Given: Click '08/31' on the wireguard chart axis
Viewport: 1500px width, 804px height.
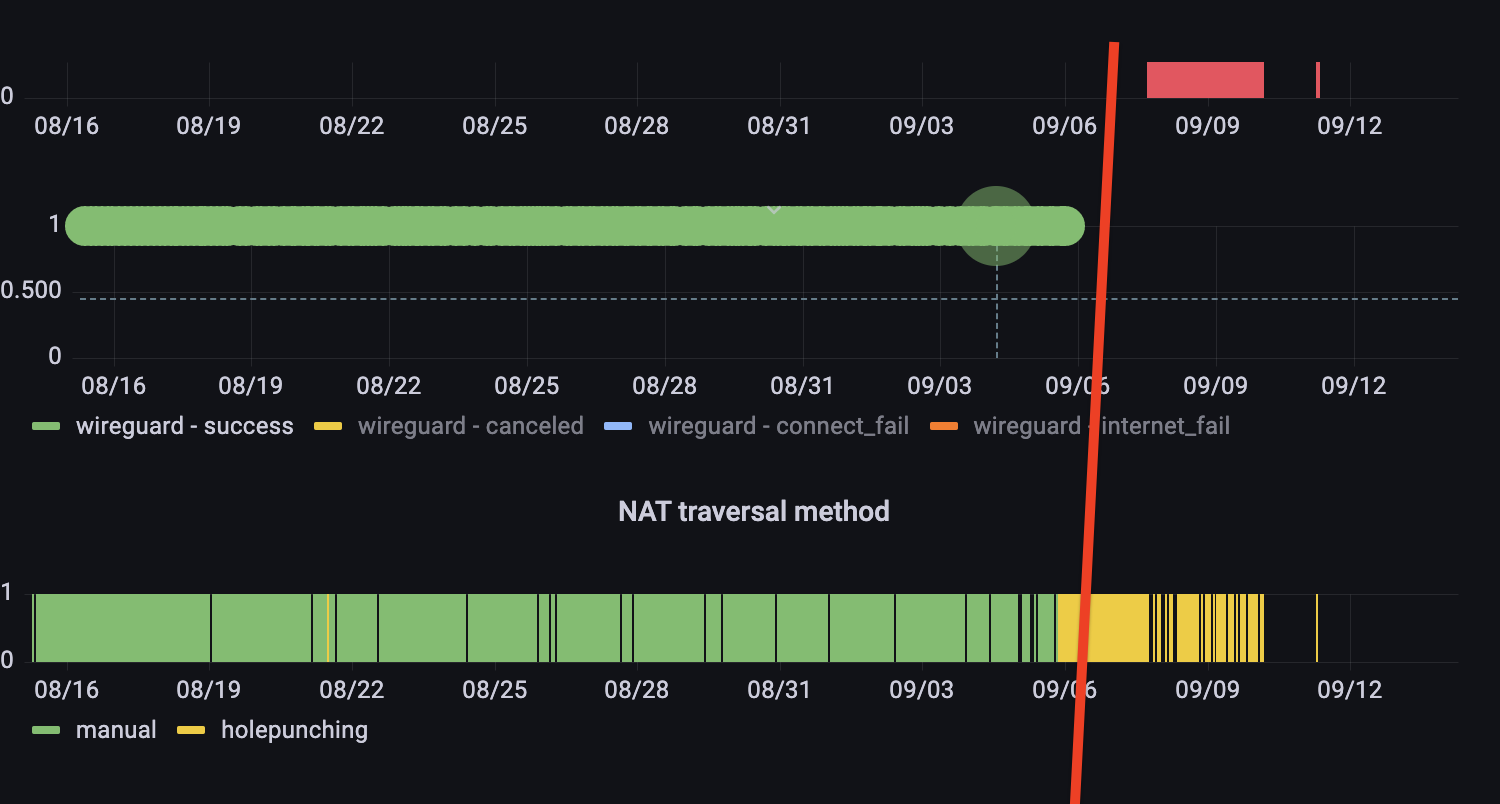Looking at the screenshot, I should coord(802,386).
